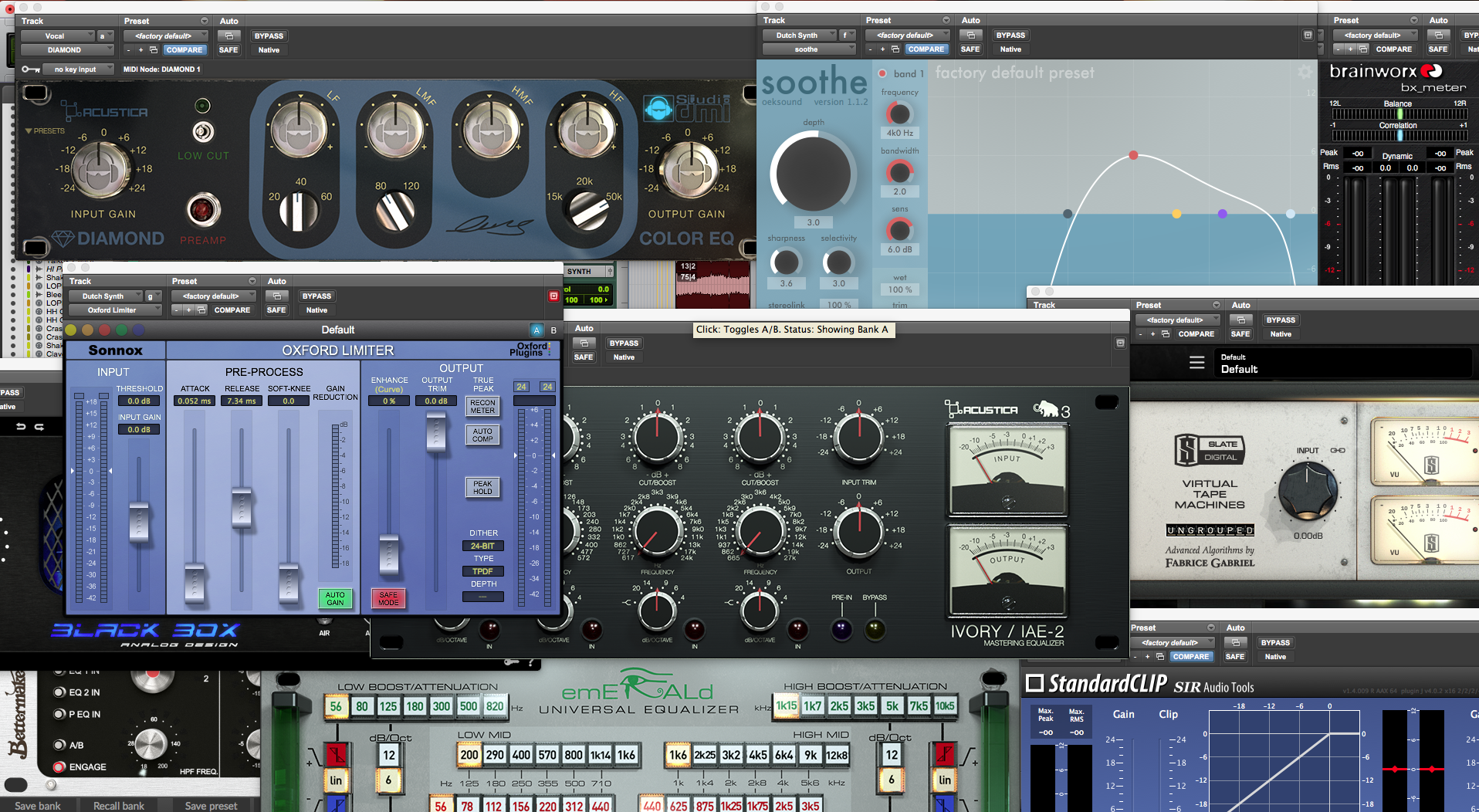
Task: Toggle P EQ IN on Bettermaker
Action: [x=59, y=714]
